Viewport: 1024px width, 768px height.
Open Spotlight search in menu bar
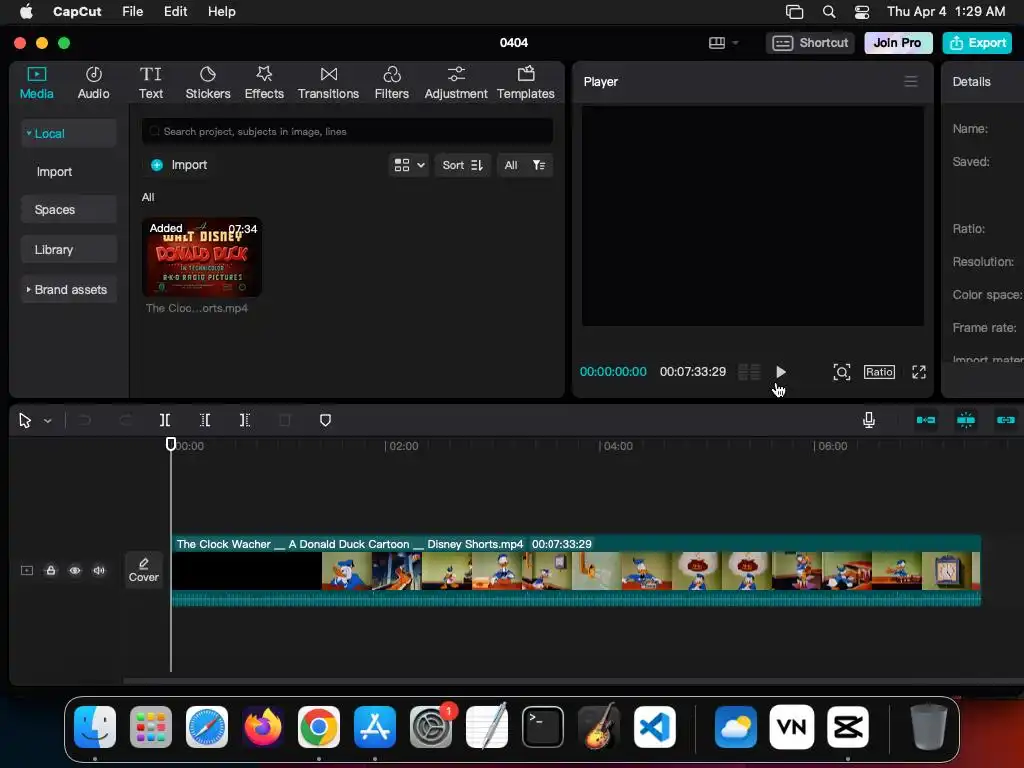pos(829,11)
